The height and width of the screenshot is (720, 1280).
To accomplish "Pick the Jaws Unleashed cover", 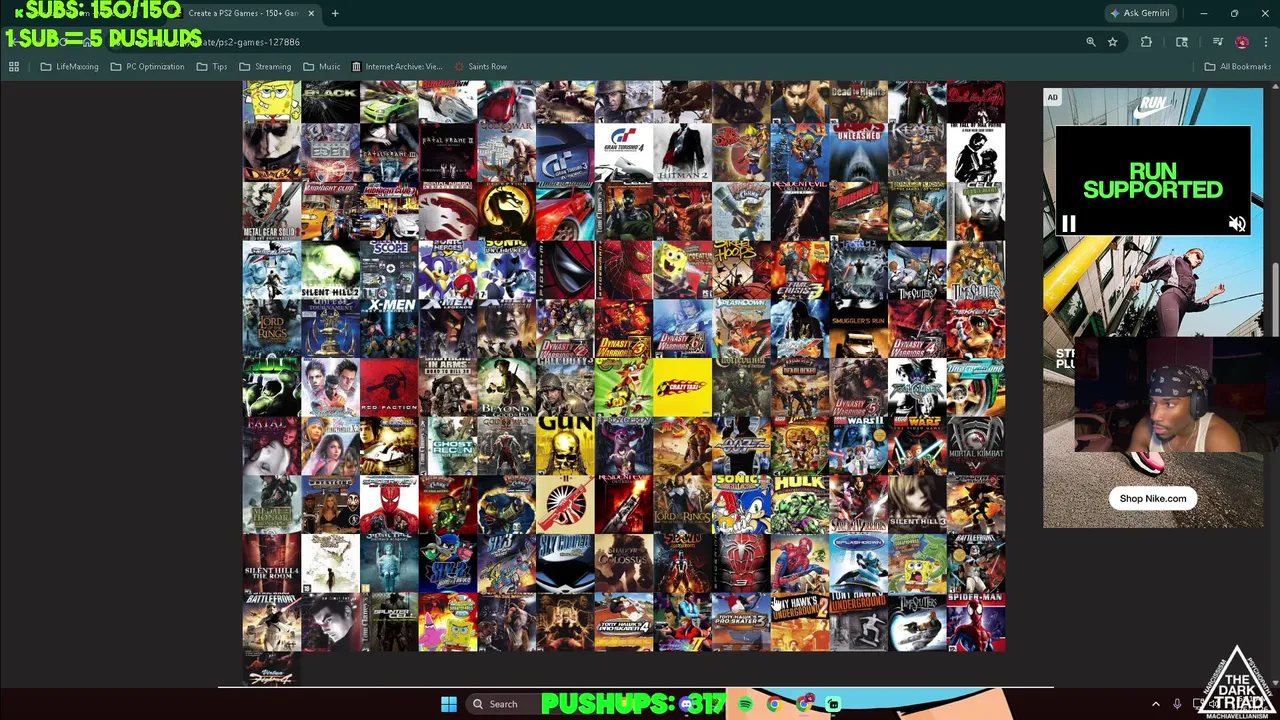I will (859, 153).
